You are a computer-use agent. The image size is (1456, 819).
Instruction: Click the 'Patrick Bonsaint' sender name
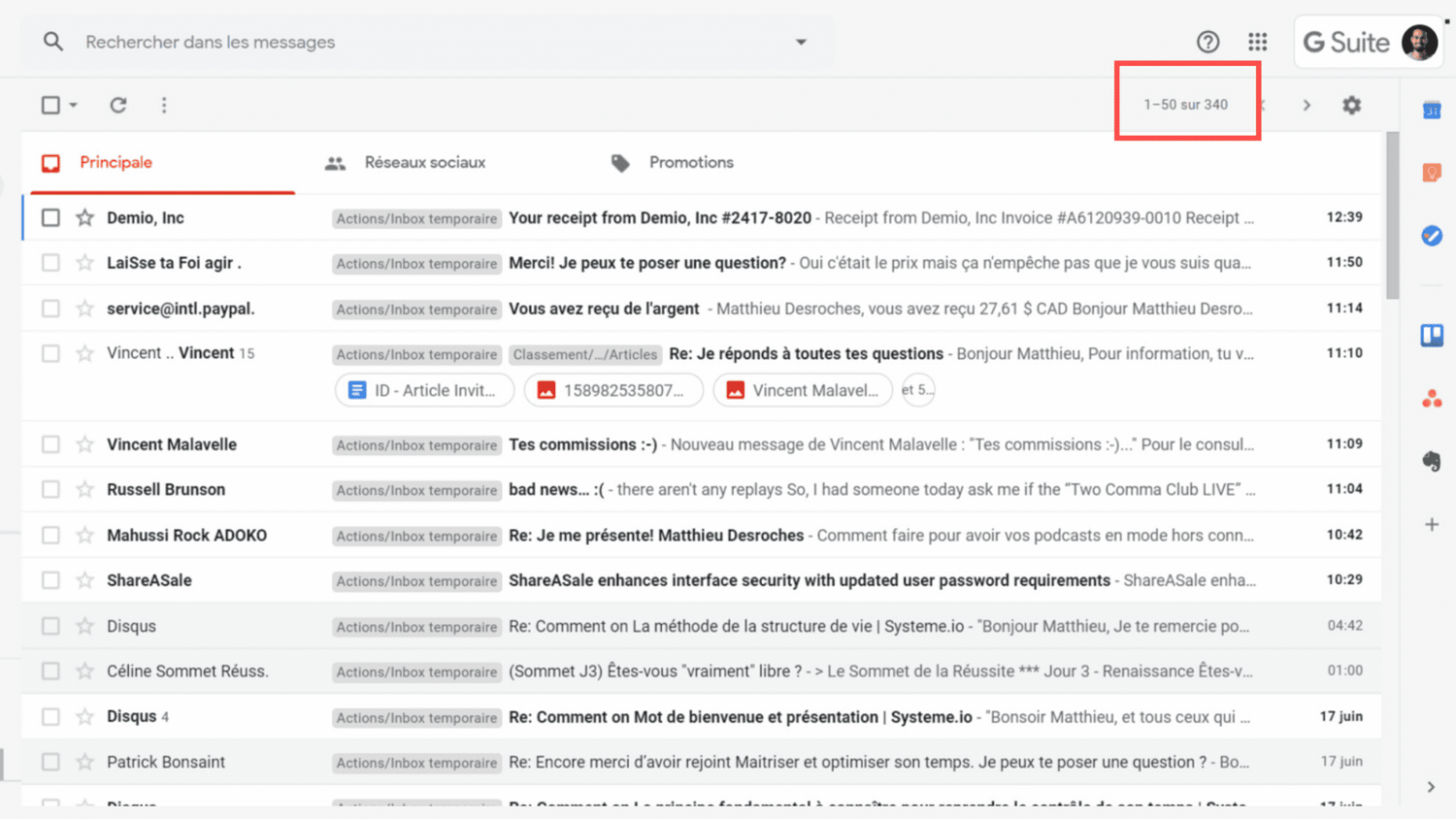[166, 762]
